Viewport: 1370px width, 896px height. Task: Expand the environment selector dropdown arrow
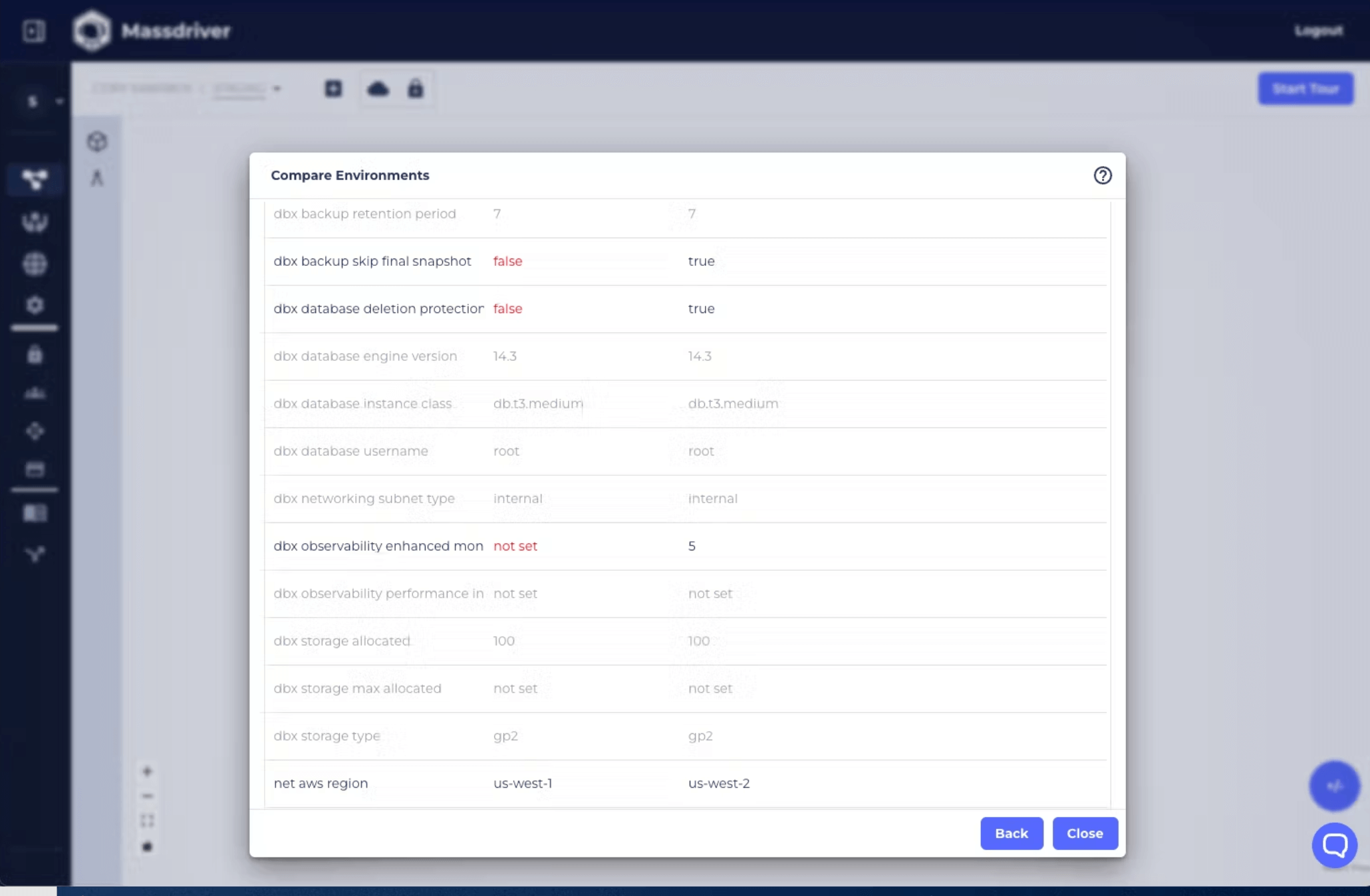(x=277, y=88)
